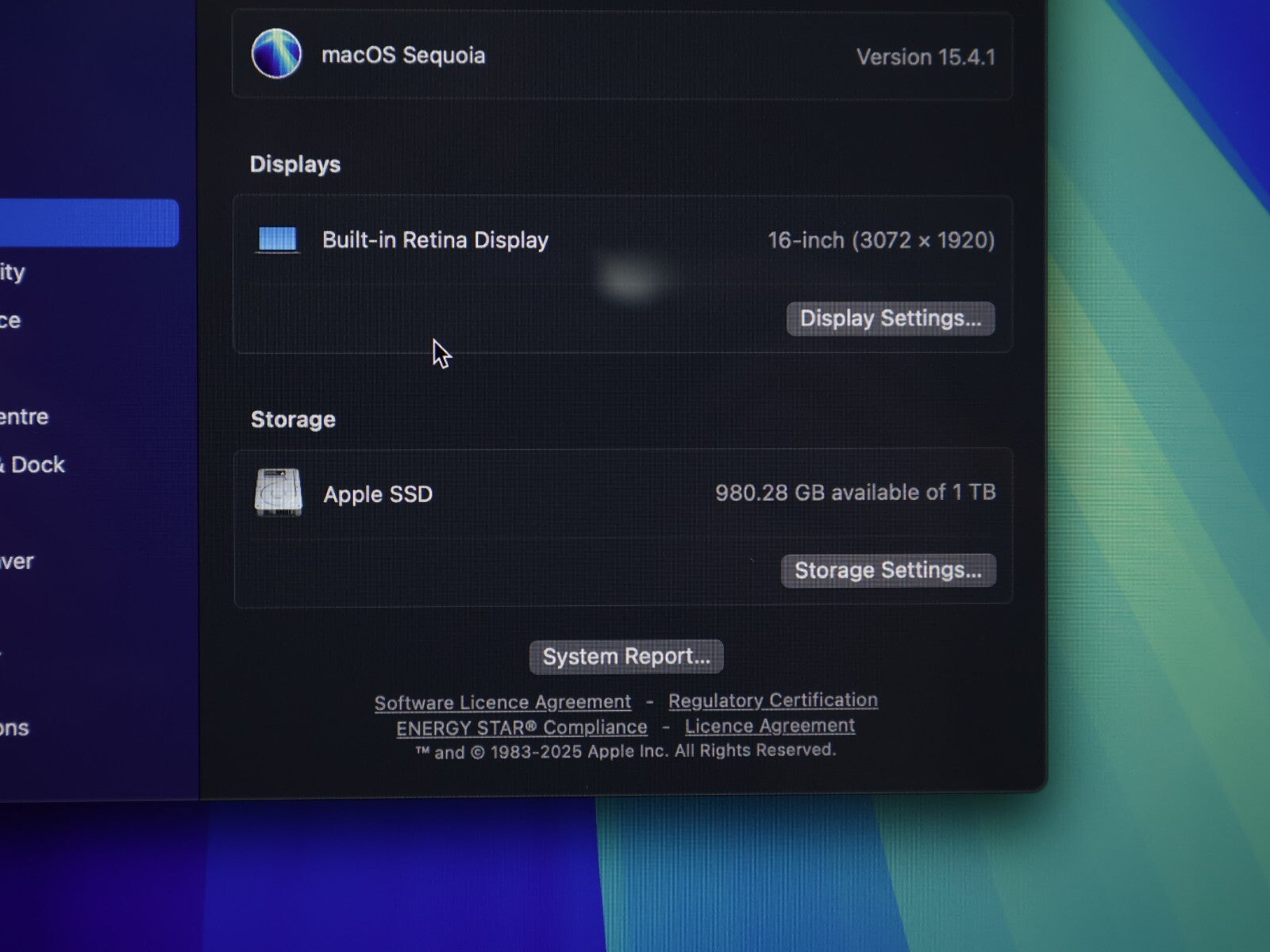1270x952 pixels.
Task: Select the sidebar item ending in 'entre'
Action: pyautogui.click(x=24, y=416)
